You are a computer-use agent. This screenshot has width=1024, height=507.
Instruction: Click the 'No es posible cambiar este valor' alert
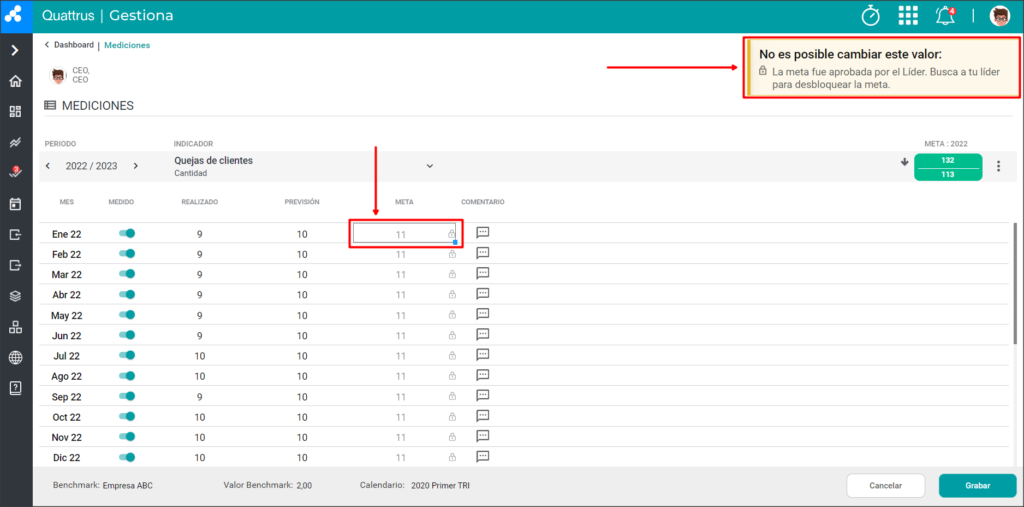click(882, 67)
